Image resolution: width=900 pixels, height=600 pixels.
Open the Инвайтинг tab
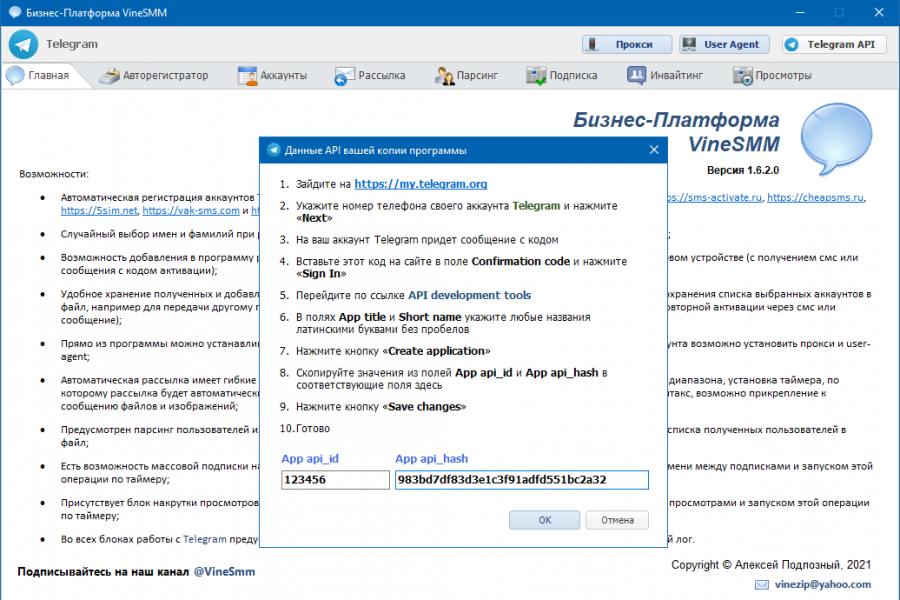tap(665, 75)
